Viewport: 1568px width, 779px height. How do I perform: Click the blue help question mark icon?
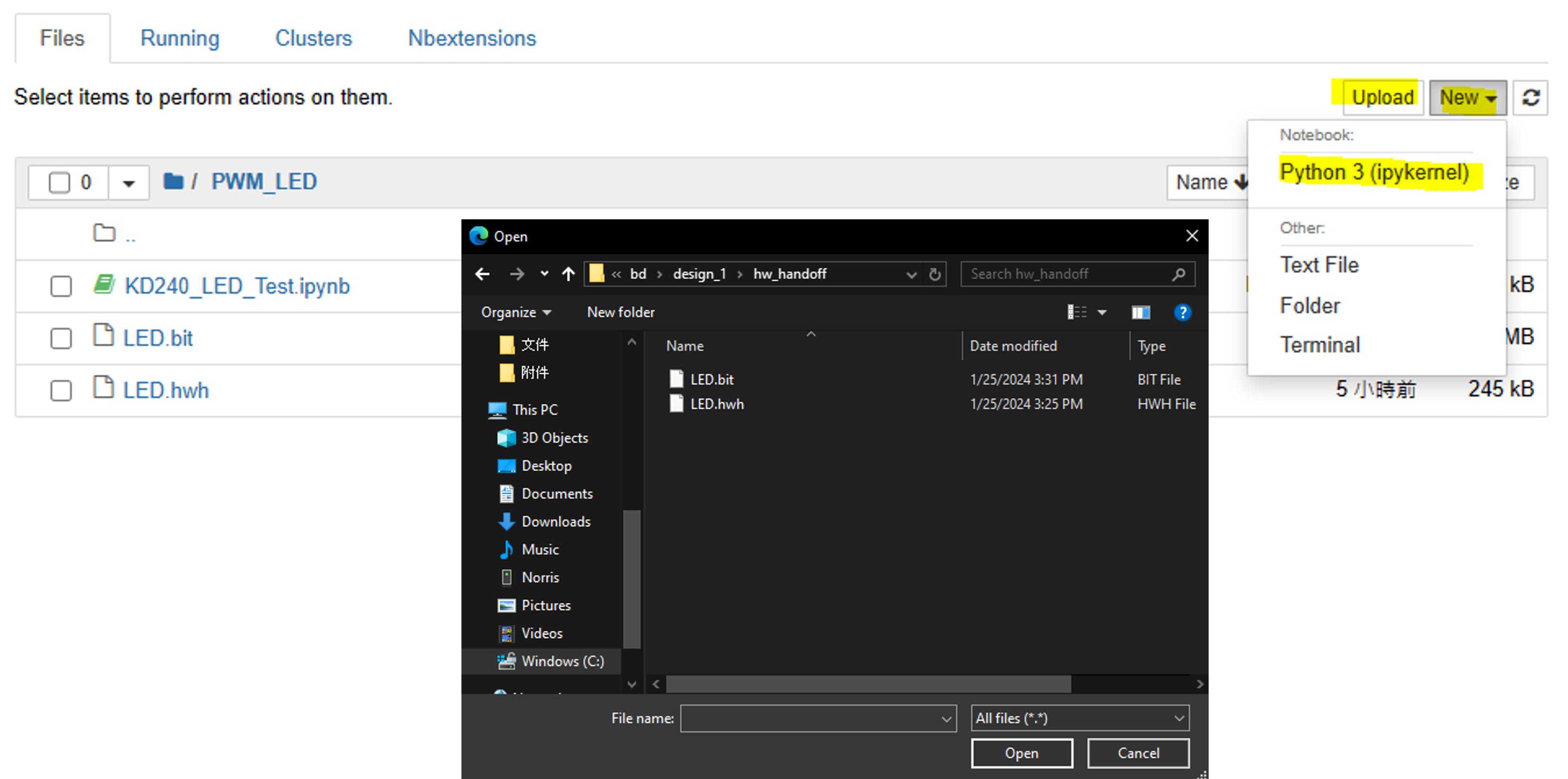[x=1182, y=312]
